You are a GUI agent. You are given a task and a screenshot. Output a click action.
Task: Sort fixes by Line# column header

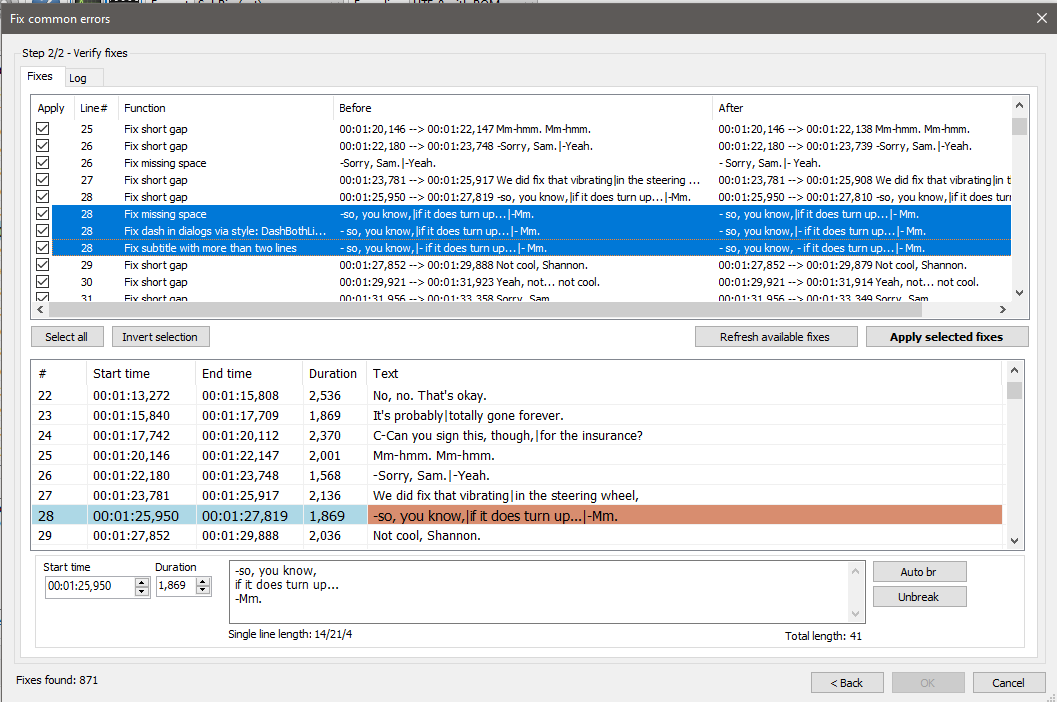(94, 108)
